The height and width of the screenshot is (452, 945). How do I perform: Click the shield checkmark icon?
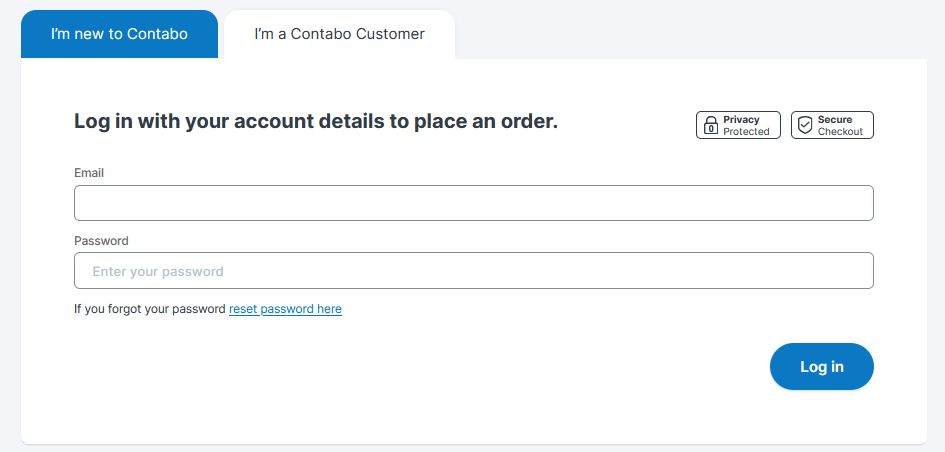(805, 126)
